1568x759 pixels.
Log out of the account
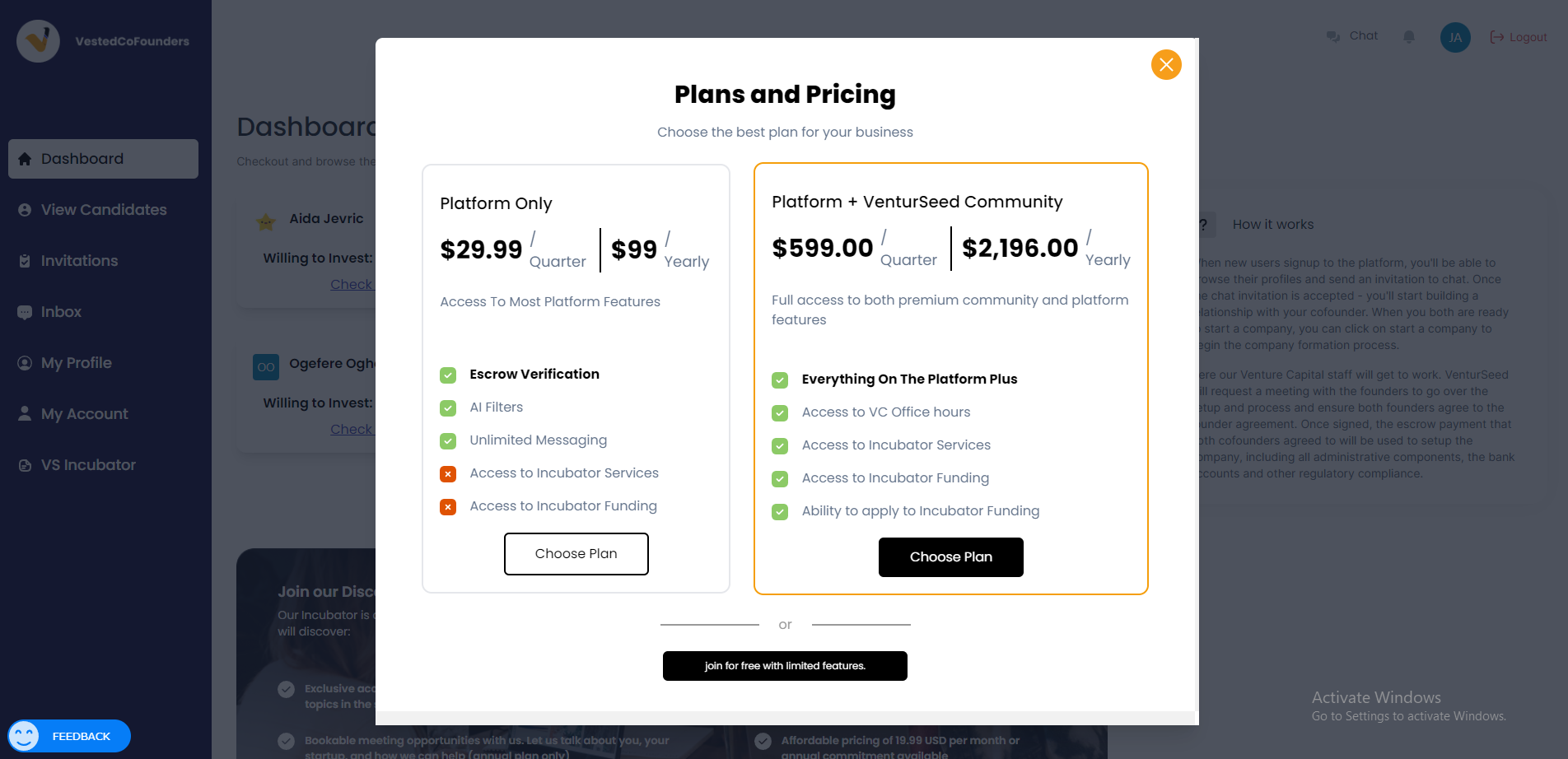(x=1519, y=37)
